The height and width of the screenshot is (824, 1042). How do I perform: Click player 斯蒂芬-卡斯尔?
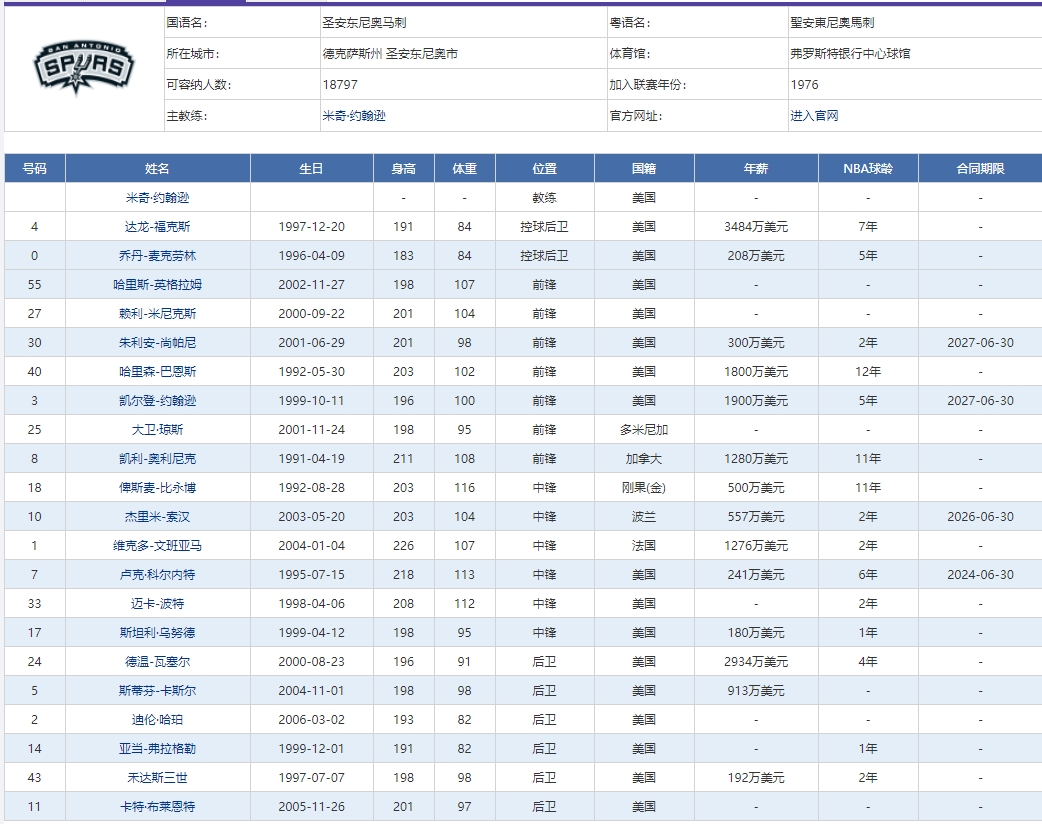pyautogui.click(x=155, y=690)
